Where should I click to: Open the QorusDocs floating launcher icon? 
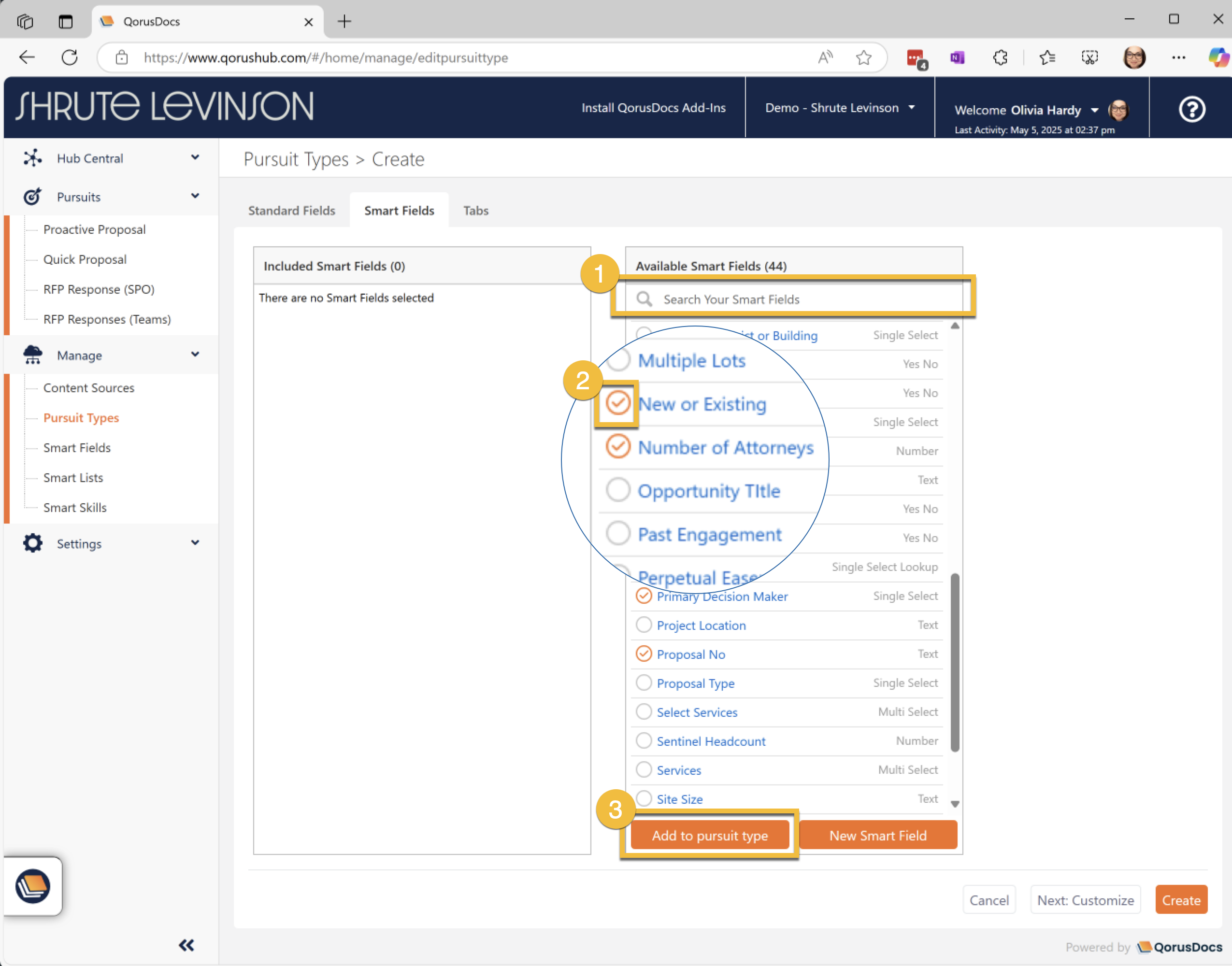pyautogui.click(x=33, y=886)
